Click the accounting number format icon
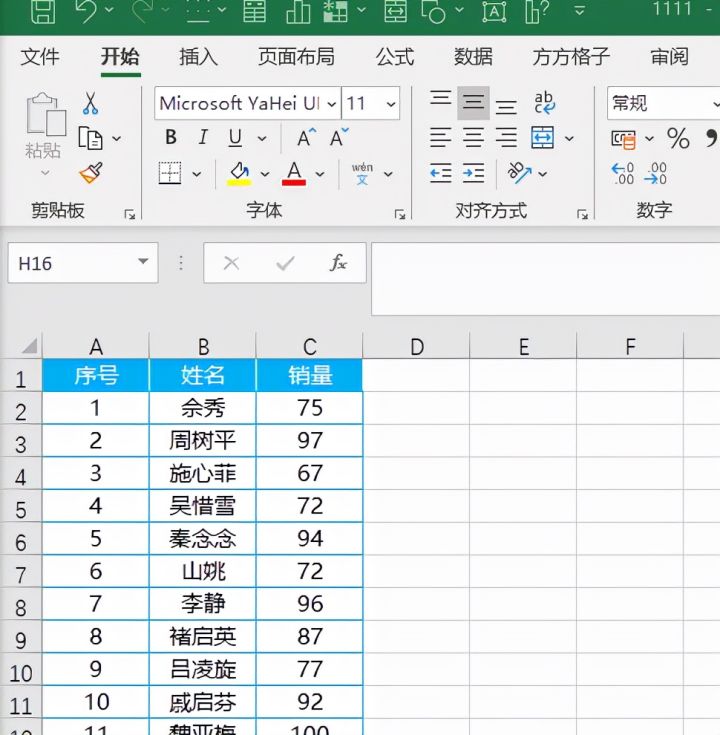The height and width of the screenshot is (735, 720). [623, 139]
